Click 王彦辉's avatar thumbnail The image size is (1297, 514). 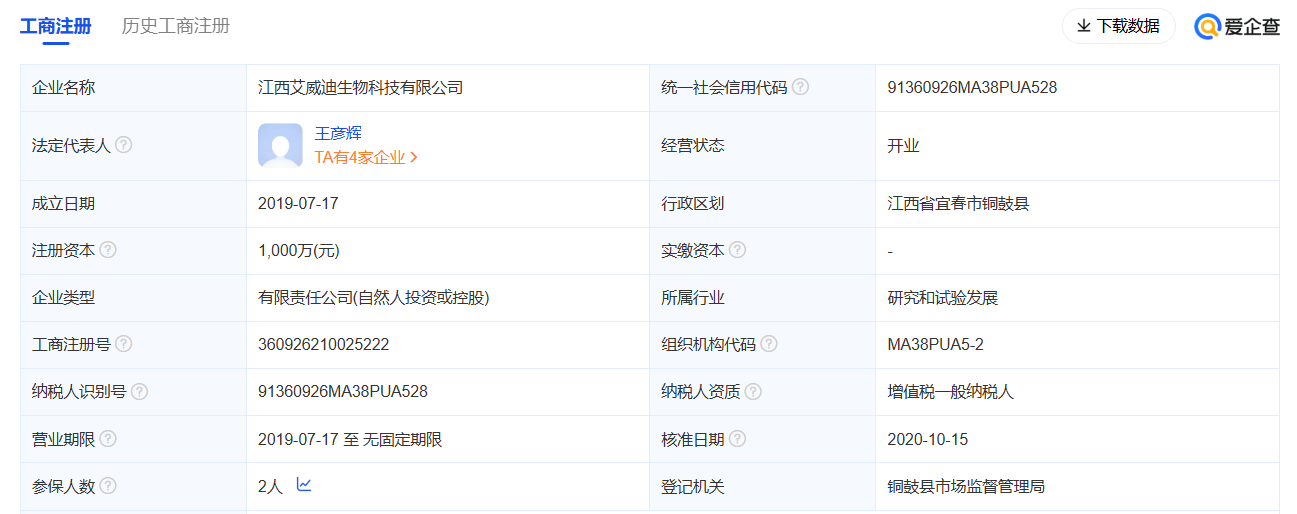(x=280, y=145)
